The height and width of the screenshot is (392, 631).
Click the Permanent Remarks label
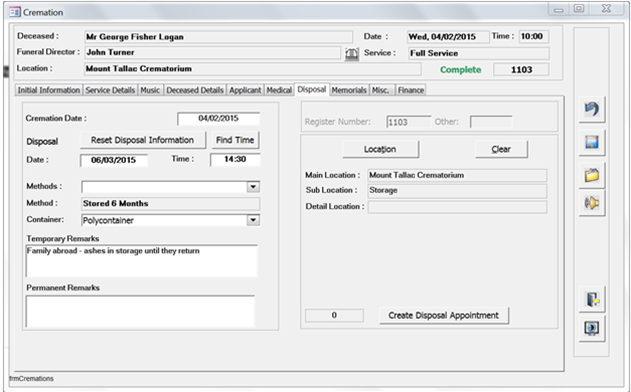63,288
